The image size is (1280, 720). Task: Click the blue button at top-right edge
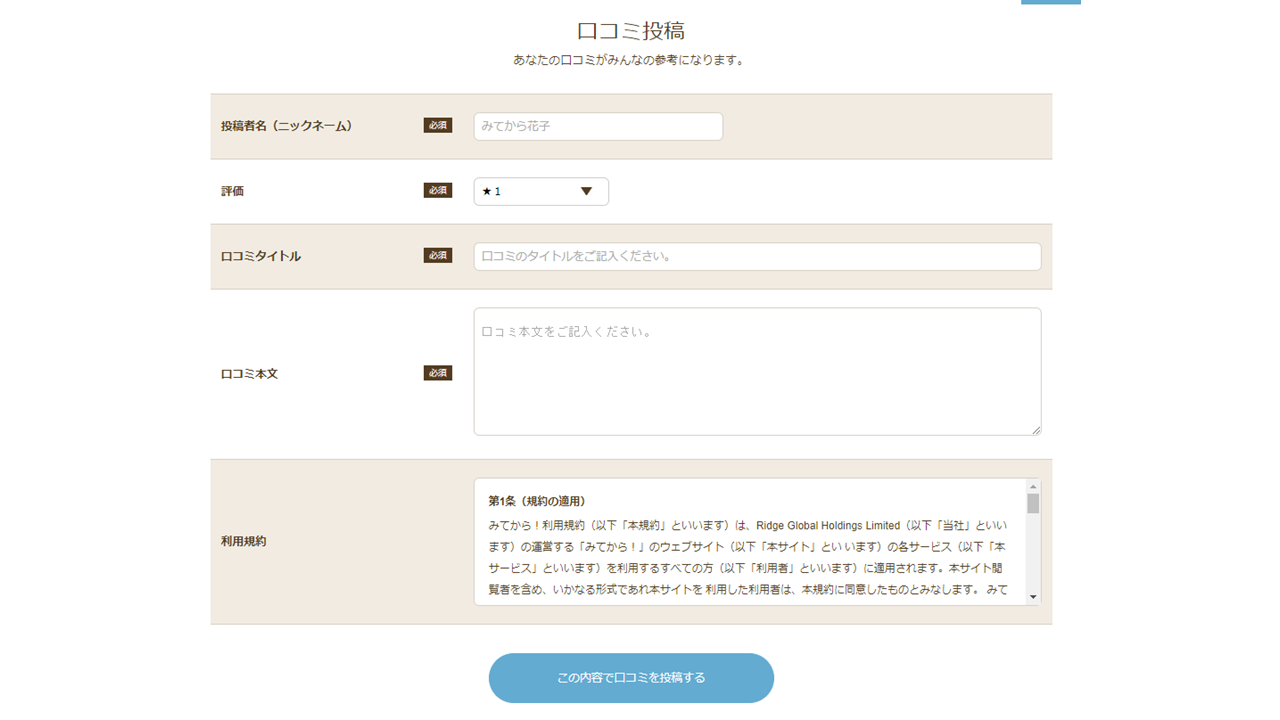click(1050, 2)
